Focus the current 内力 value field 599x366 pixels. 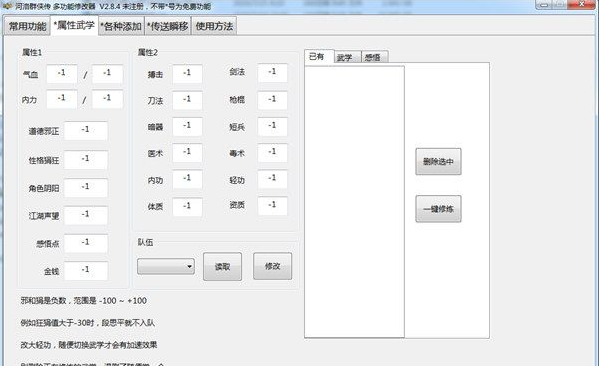[62, 99]
